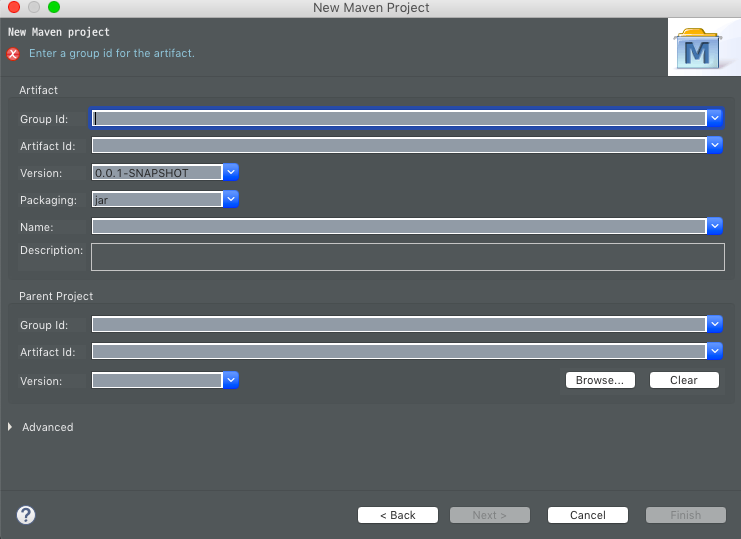Click the green zoom window button

[x=54, y=7]
